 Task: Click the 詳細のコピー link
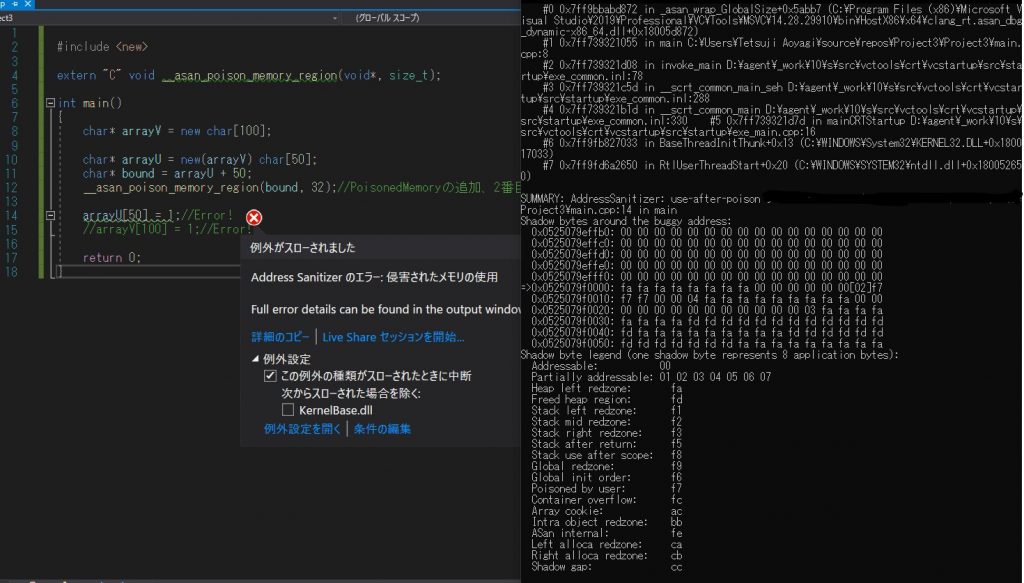coord(279,335)
